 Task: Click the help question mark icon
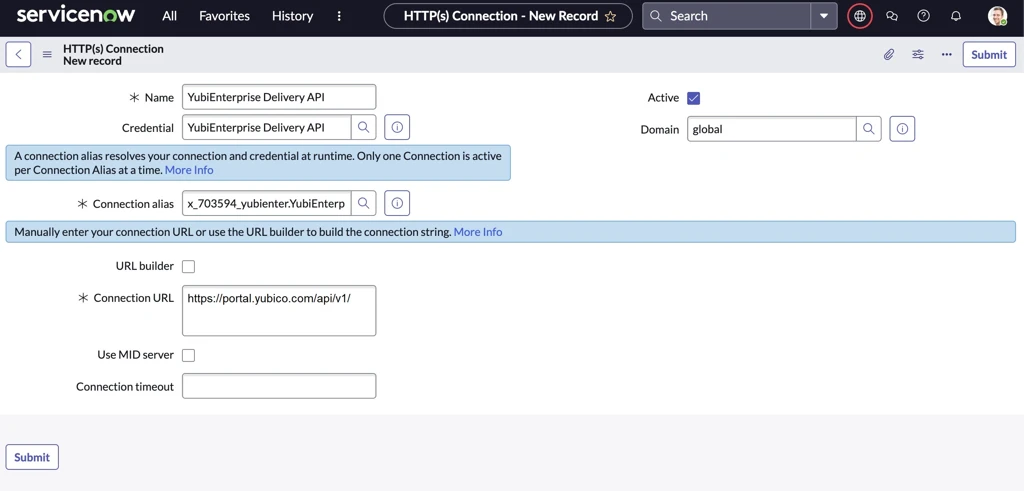(x=923, y=16)
